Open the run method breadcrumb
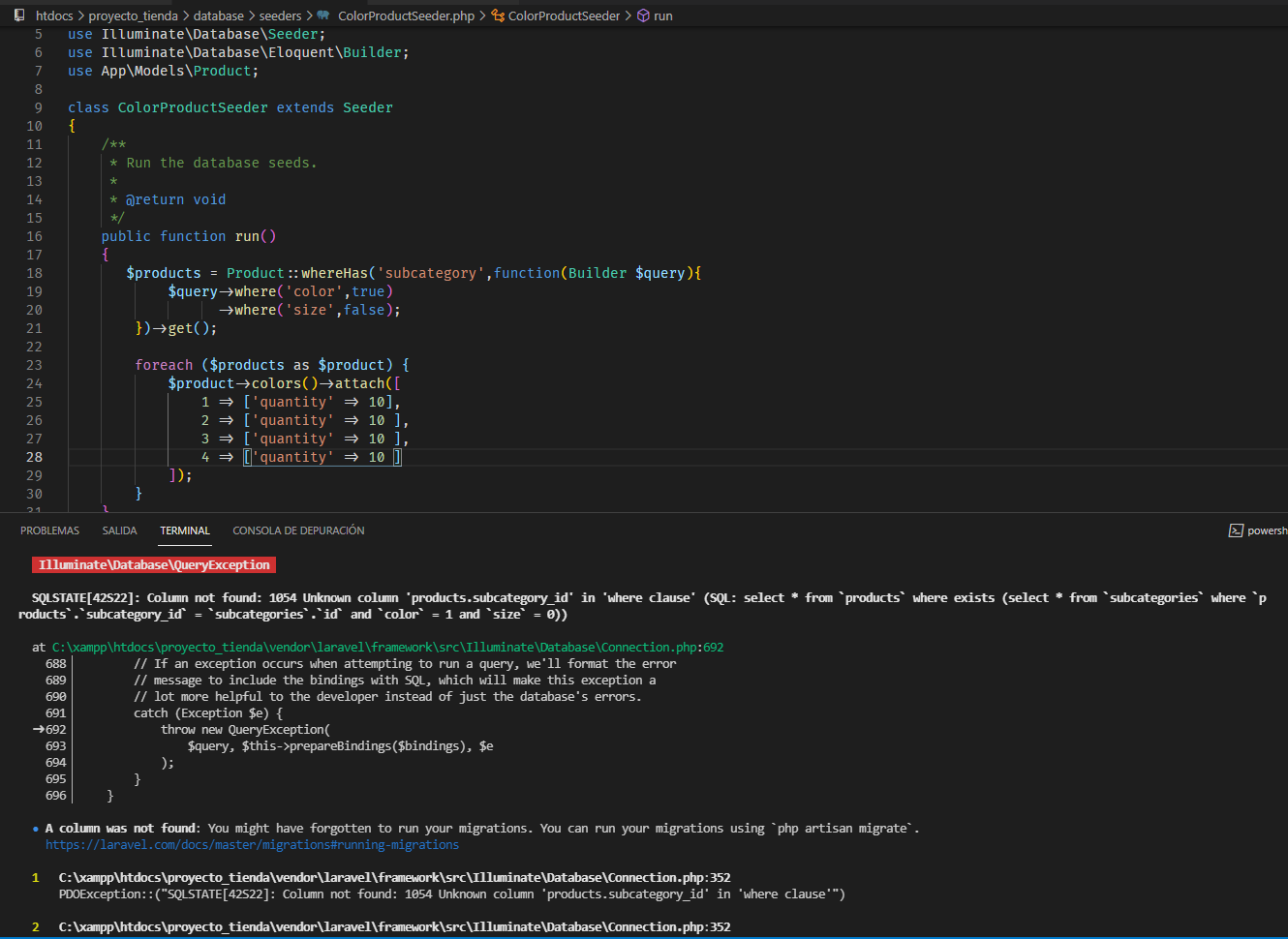Image resolution: width=1288 pixels, height=939 pixels. pyautogui.click(x=663, y=15)
